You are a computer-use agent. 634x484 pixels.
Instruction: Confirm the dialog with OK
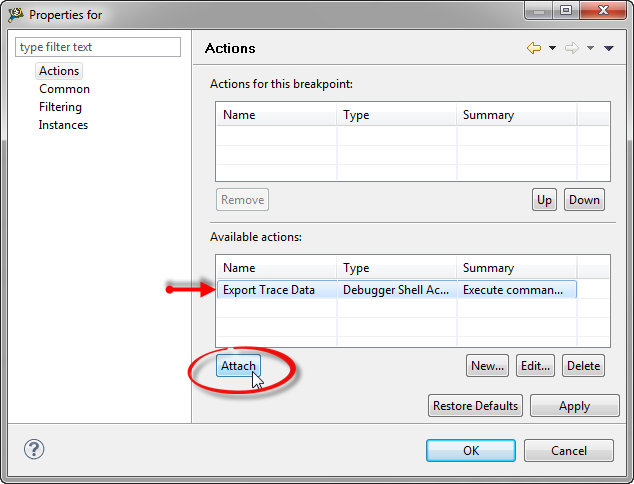[x=470, y=451]
